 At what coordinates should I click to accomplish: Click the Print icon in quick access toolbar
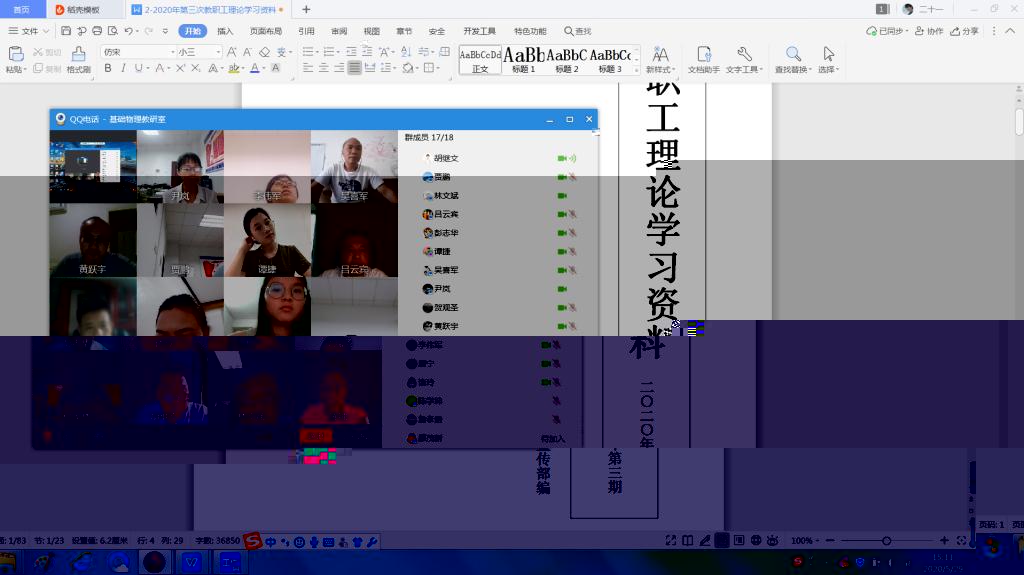point(97,31)
